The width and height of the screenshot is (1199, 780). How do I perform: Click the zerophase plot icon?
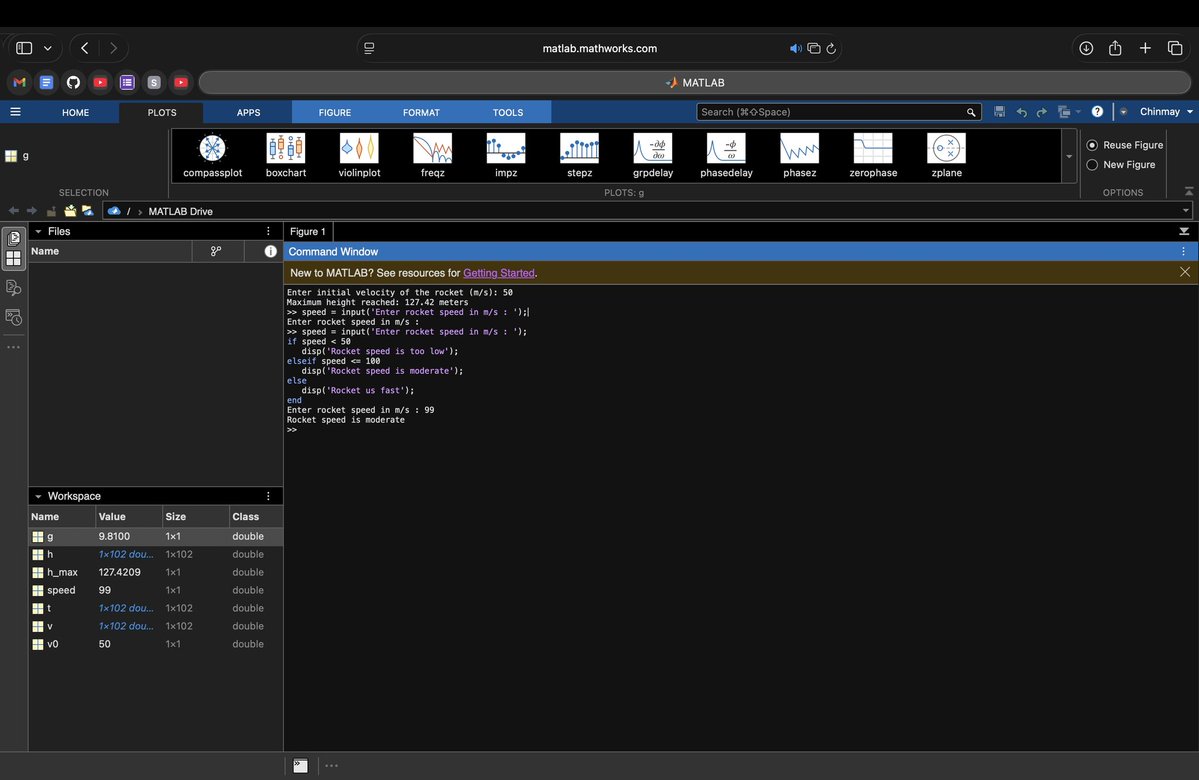coord(873,155)
